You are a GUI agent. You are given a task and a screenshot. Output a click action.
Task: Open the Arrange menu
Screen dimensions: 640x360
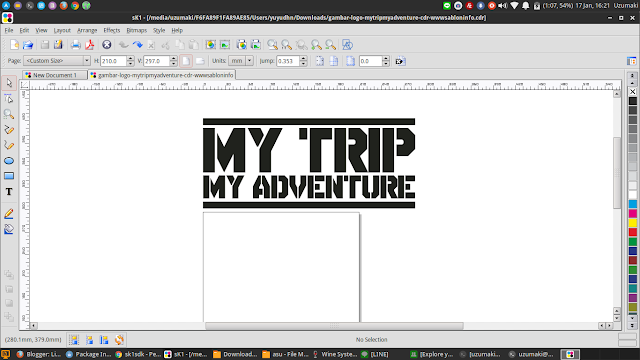pyautogui.click(x=87, y=30)
